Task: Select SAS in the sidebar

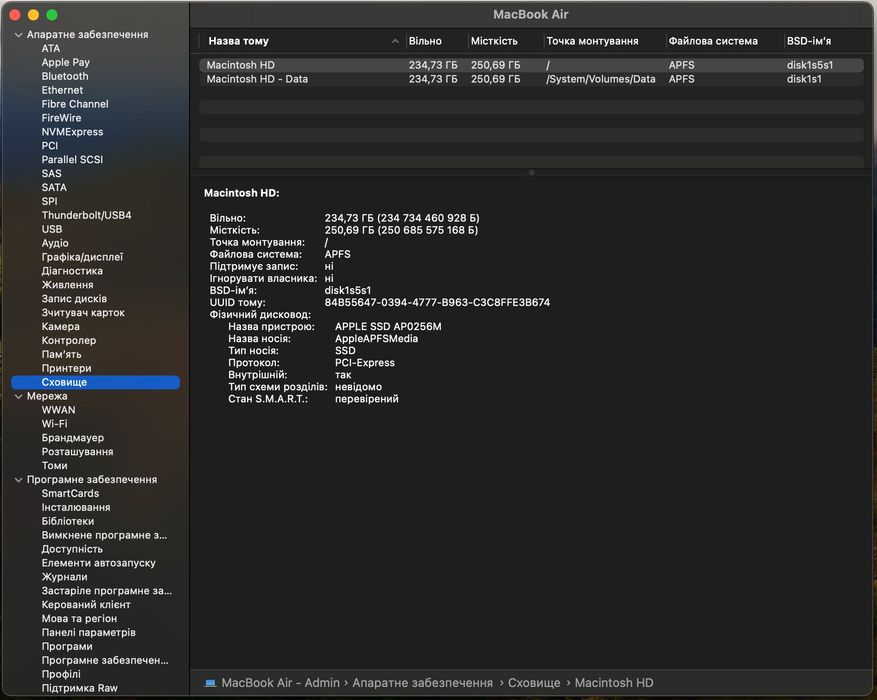Action: pos(51,173)
